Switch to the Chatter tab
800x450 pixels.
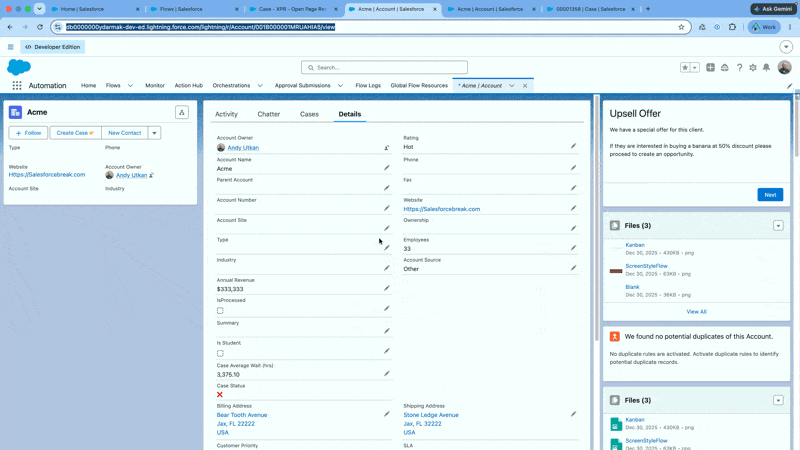(268, 114)
